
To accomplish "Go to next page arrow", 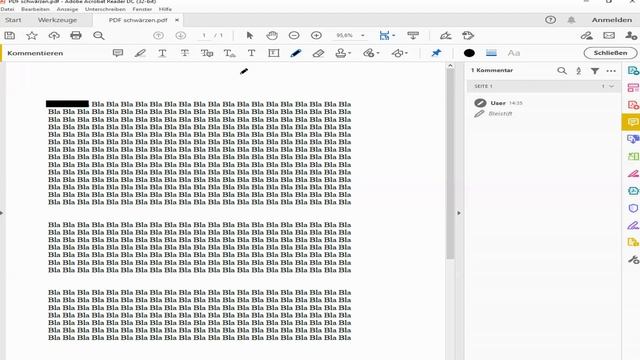I will coord(180,36).
